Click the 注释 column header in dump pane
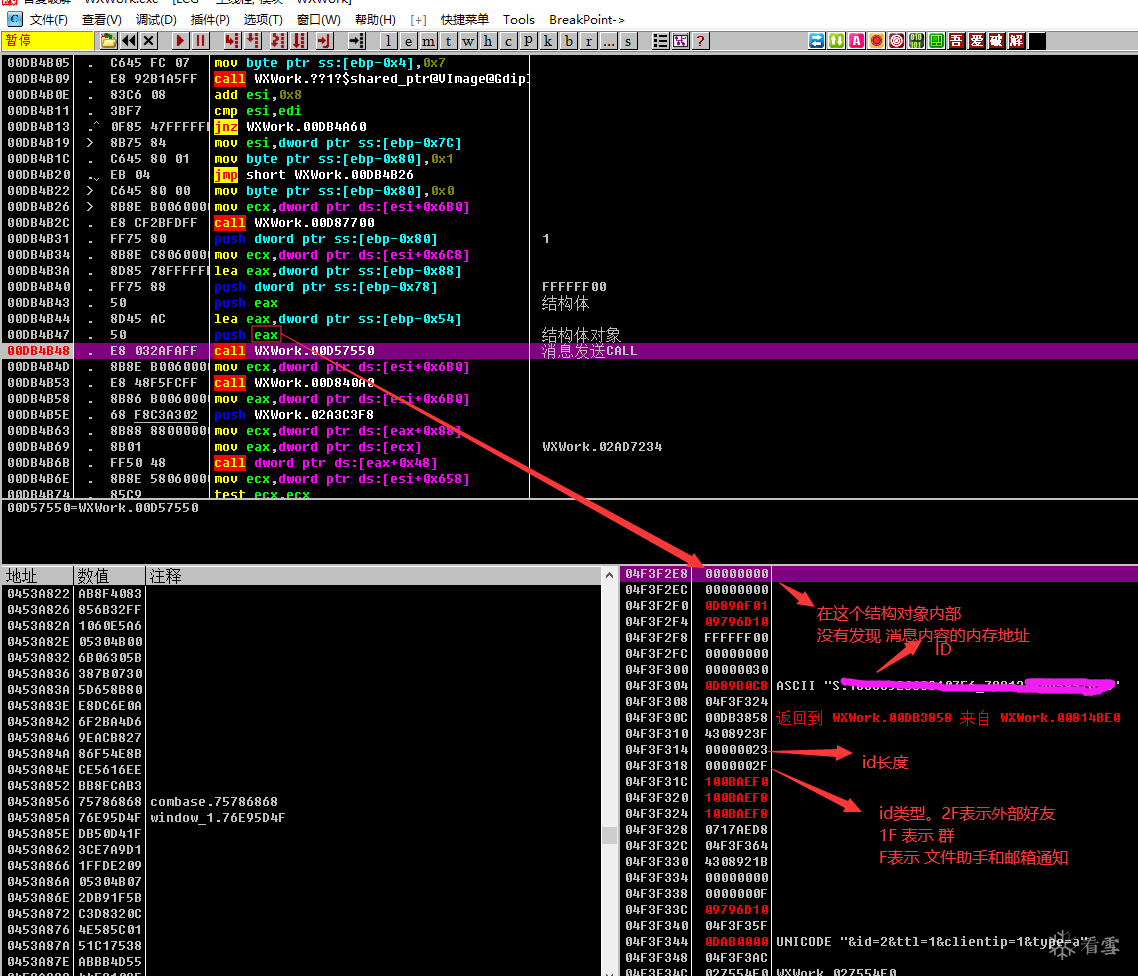The height and width of the screenshot is (976, 1138). 374,576
